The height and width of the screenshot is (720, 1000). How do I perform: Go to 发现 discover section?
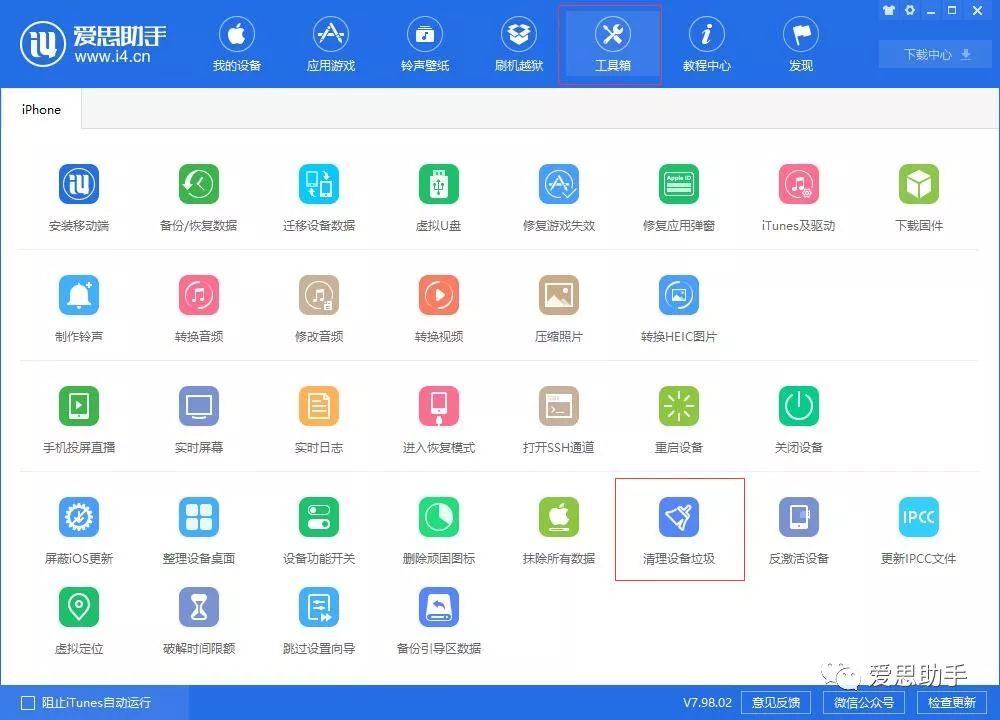click(801, 45)
